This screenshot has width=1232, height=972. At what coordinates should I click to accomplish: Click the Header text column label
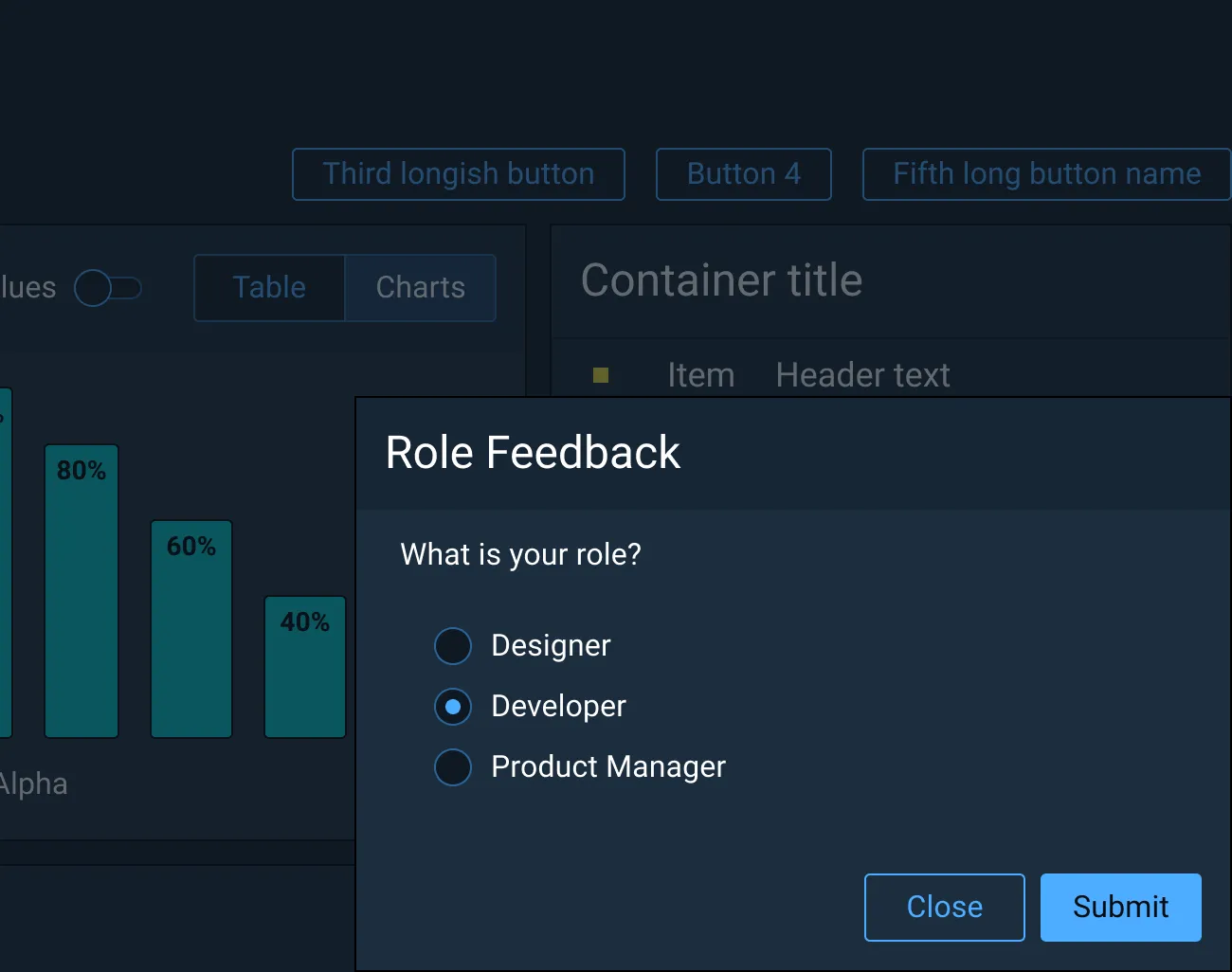coord(862,375)
